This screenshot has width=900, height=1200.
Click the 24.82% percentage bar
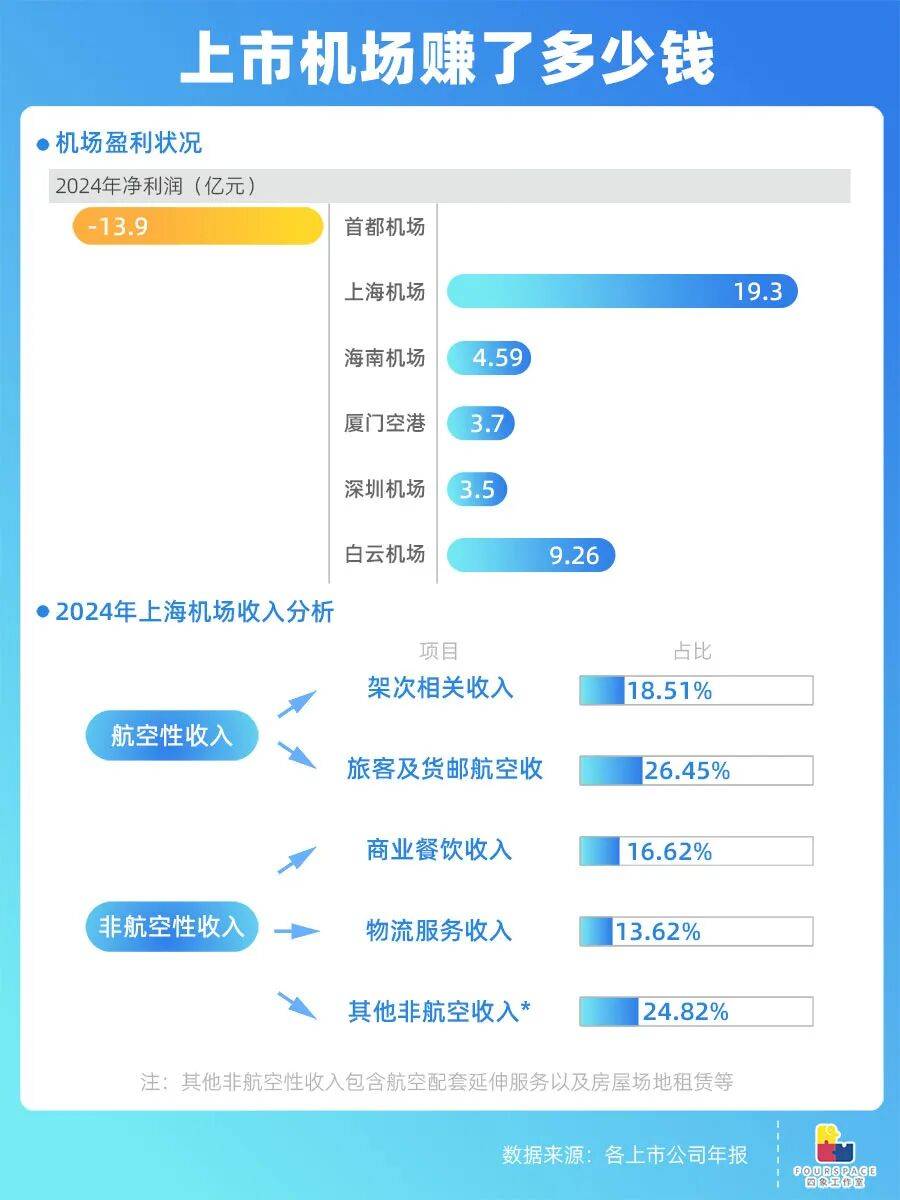click(x=696, y=1011)
